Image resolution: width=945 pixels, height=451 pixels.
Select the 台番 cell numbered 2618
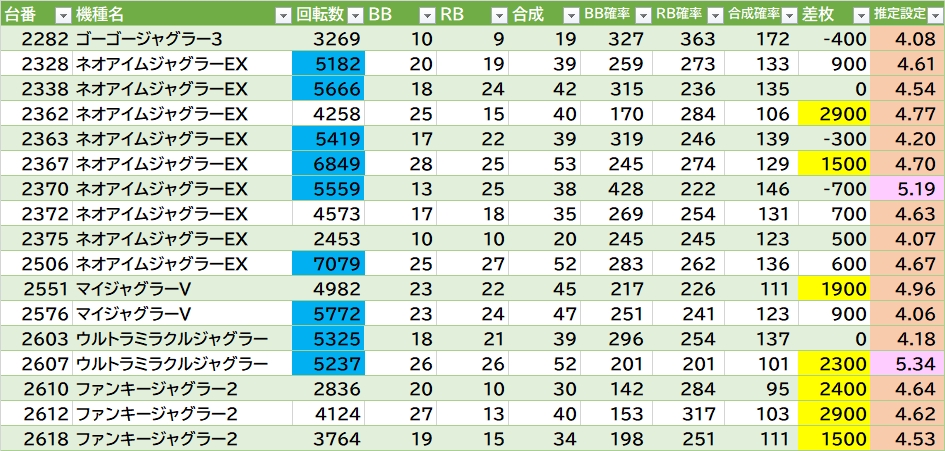[x=37, y=438]
